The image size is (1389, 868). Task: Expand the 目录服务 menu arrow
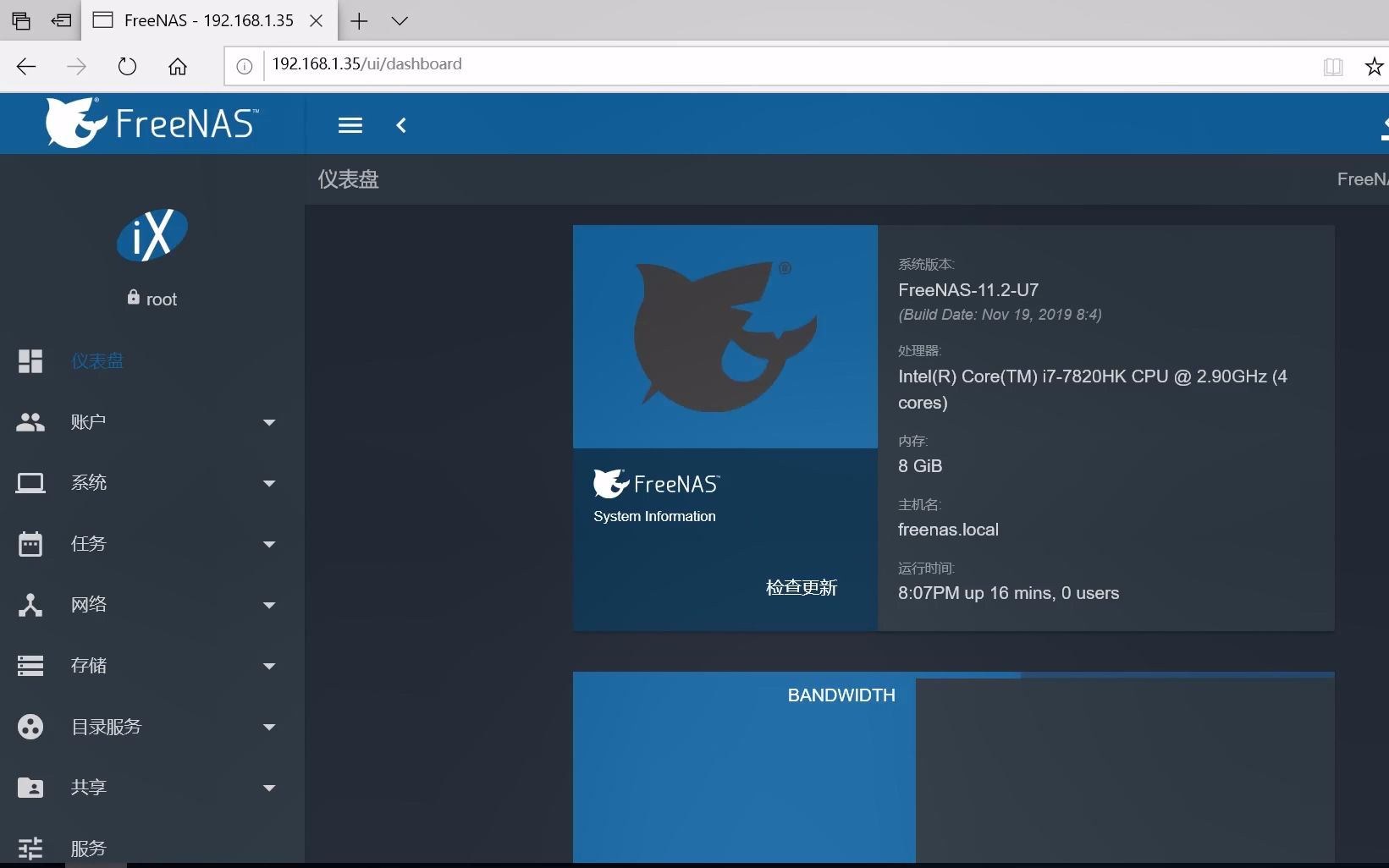[269, 727]
